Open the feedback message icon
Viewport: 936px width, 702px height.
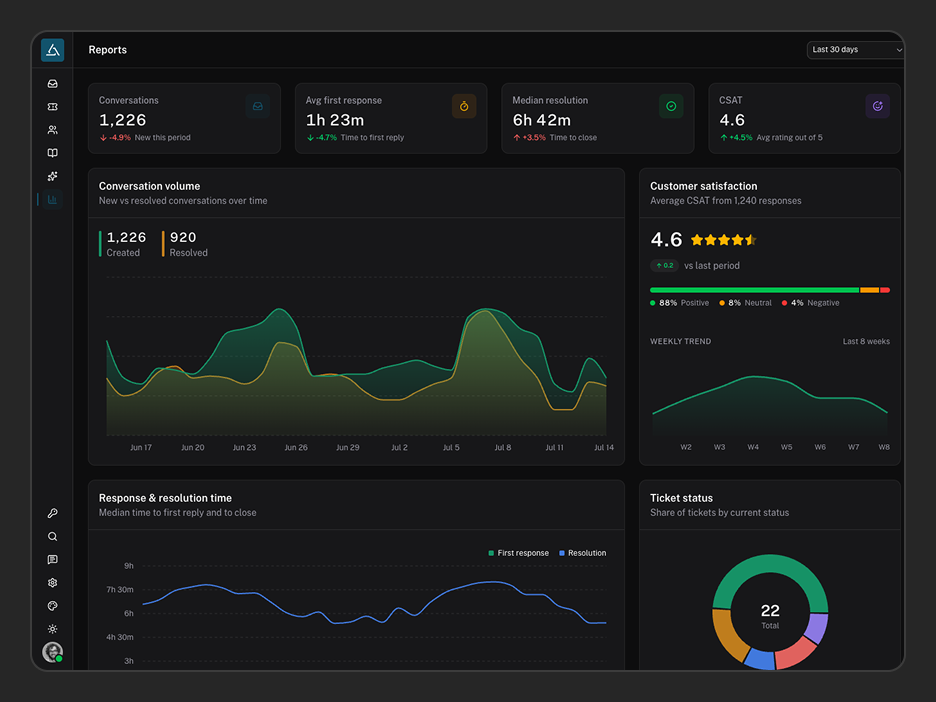[53, 559]
